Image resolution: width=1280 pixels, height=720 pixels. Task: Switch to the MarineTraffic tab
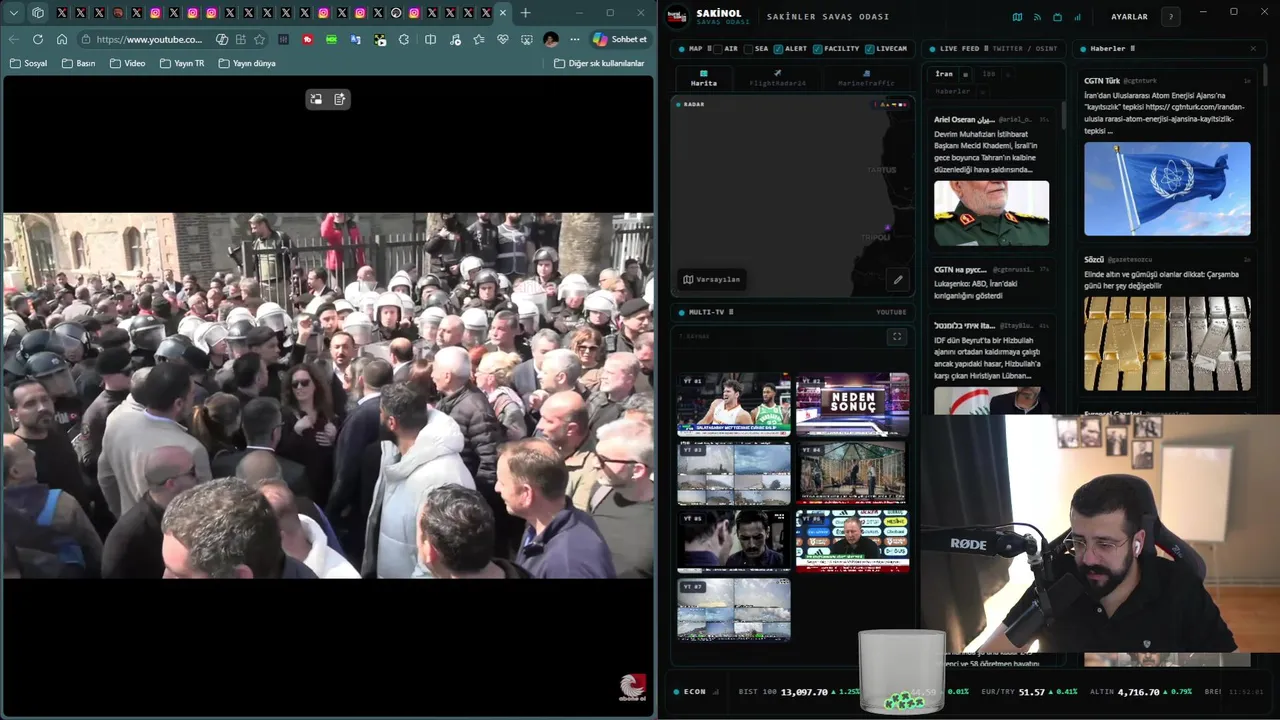866,79
